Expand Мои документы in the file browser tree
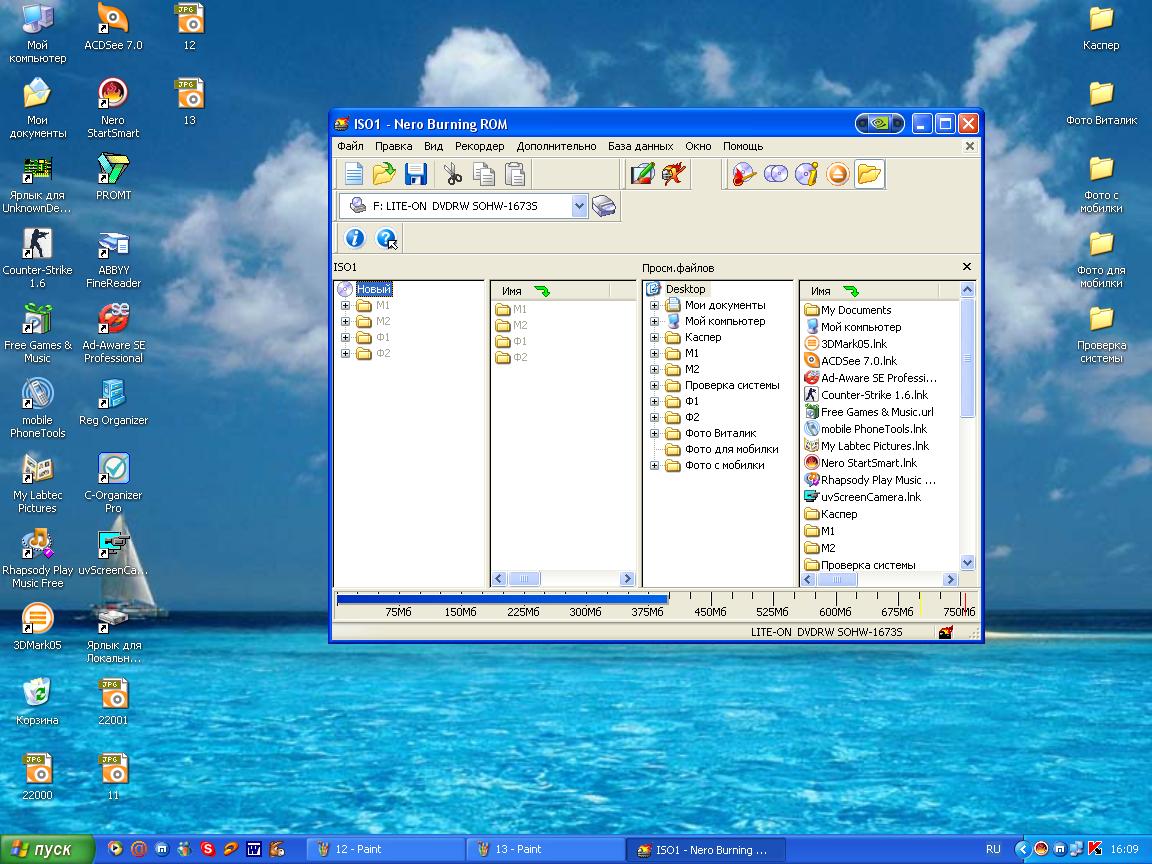1152x864 pixels. tap(654, 306)
